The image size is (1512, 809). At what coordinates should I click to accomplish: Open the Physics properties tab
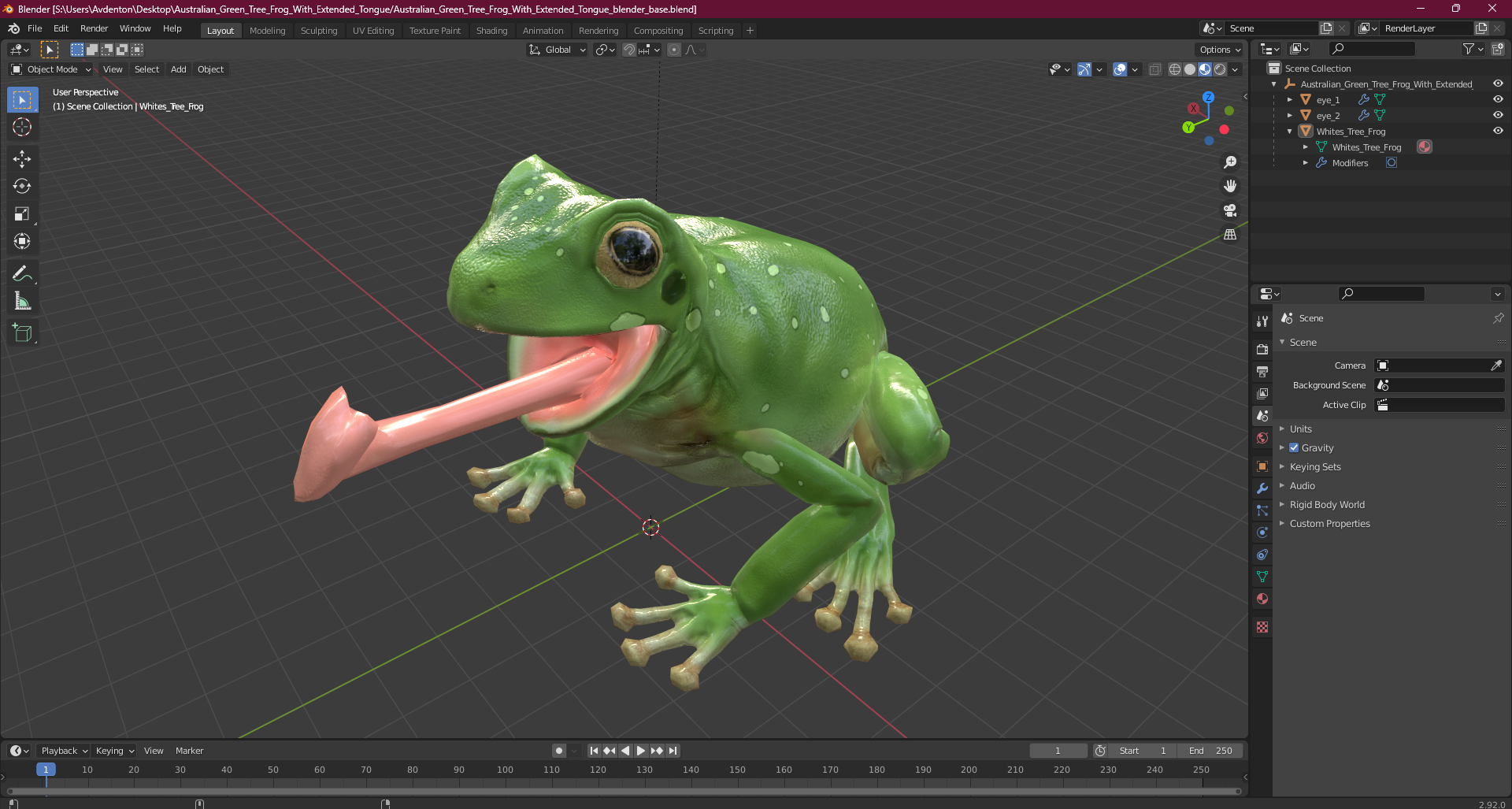[x=1262, y=533]
